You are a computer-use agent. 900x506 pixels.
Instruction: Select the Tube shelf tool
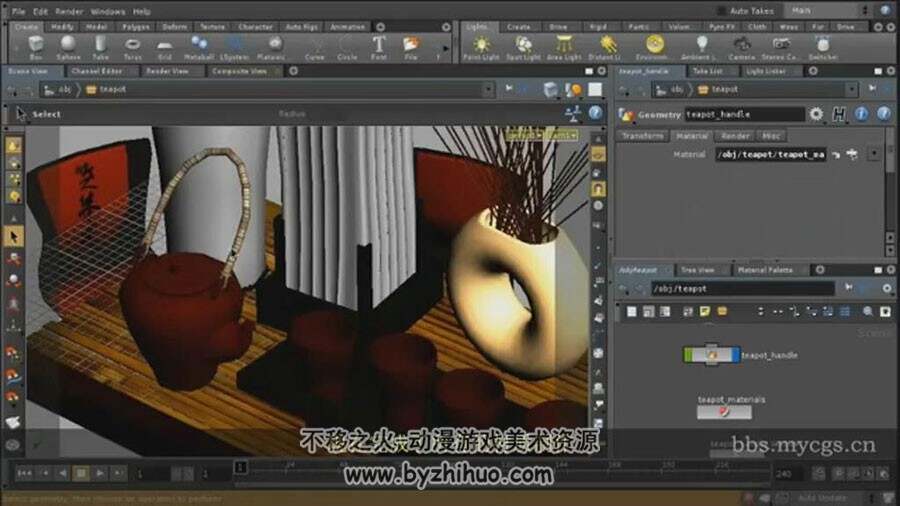click(x=100, y=48)
